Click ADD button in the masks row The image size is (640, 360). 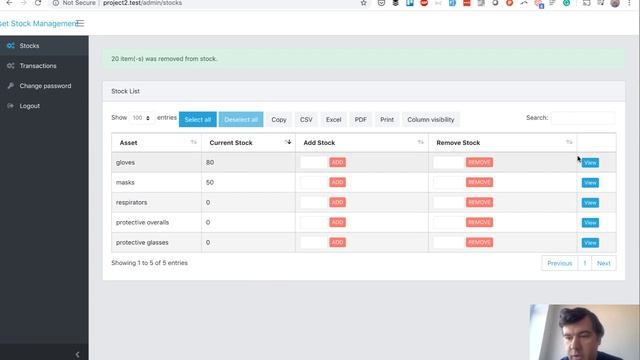pyautogui.click(x=337, y=182)
